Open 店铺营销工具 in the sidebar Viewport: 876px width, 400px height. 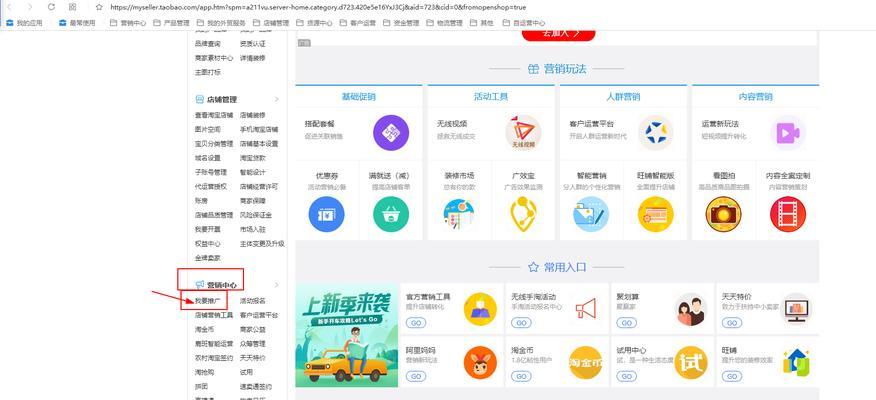coord(214,315)
